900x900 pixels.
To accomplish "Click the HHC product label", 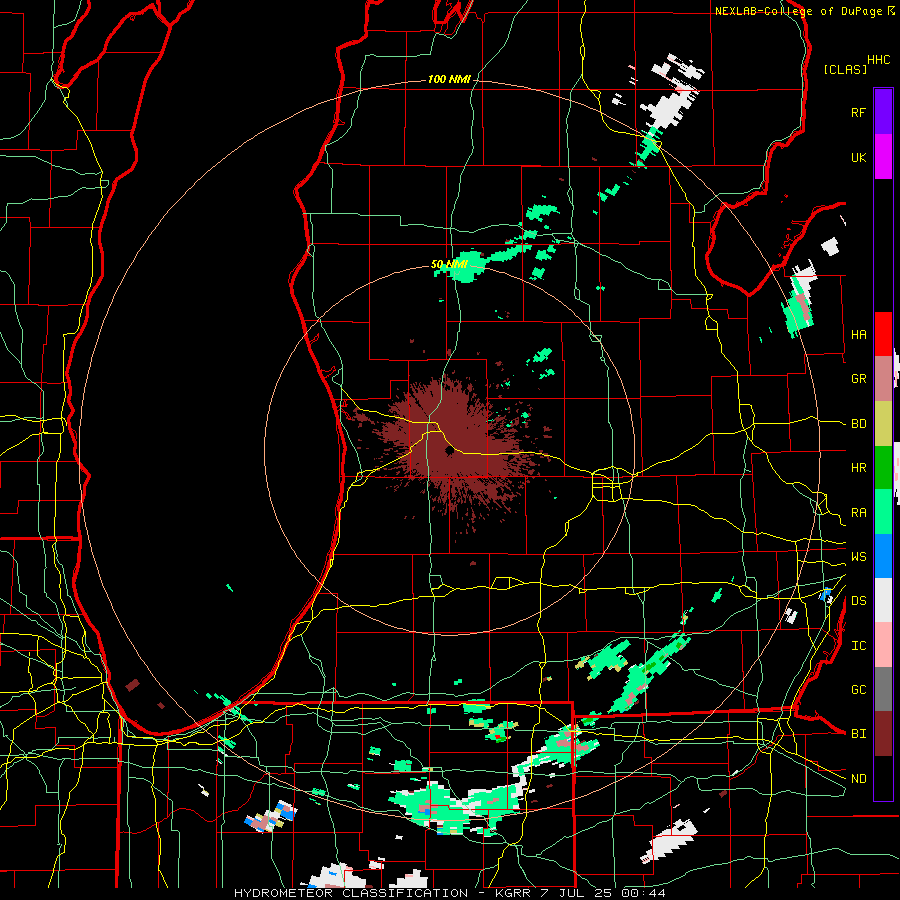I will (x=879, y=60).
